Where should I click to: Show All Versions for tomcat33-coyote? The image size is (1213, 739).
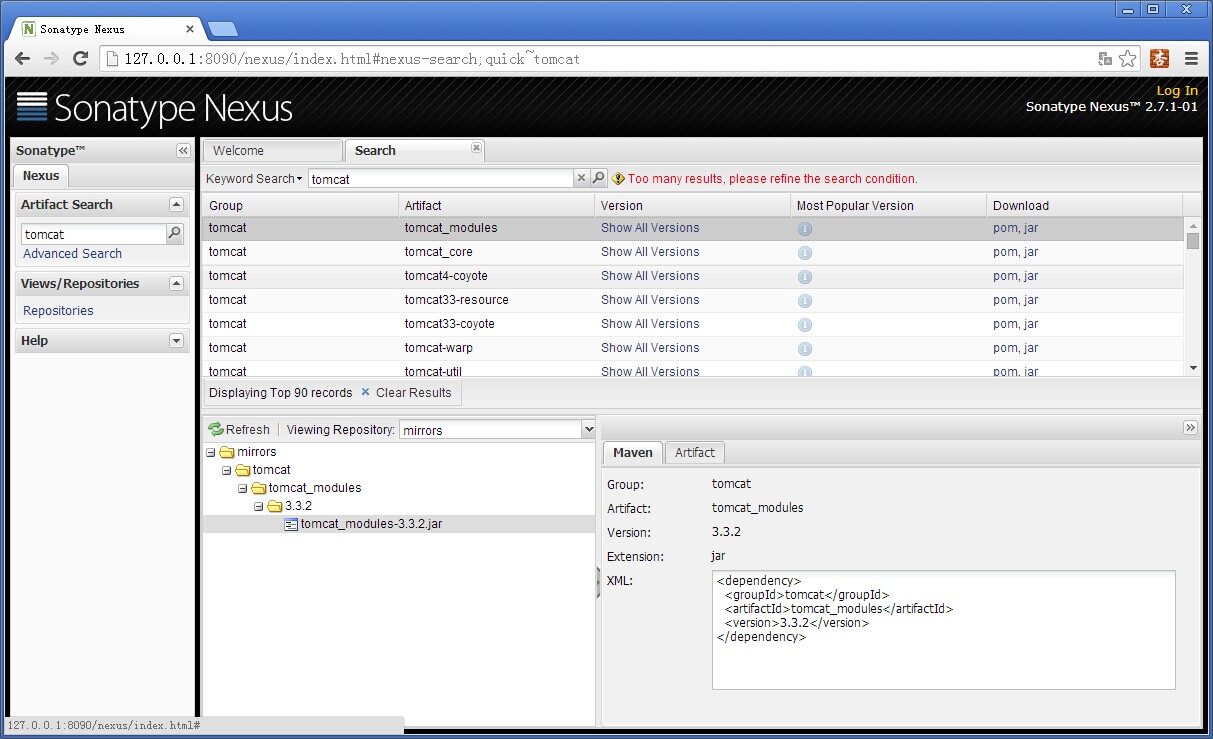pyautogui.click(x=650, y=324)
